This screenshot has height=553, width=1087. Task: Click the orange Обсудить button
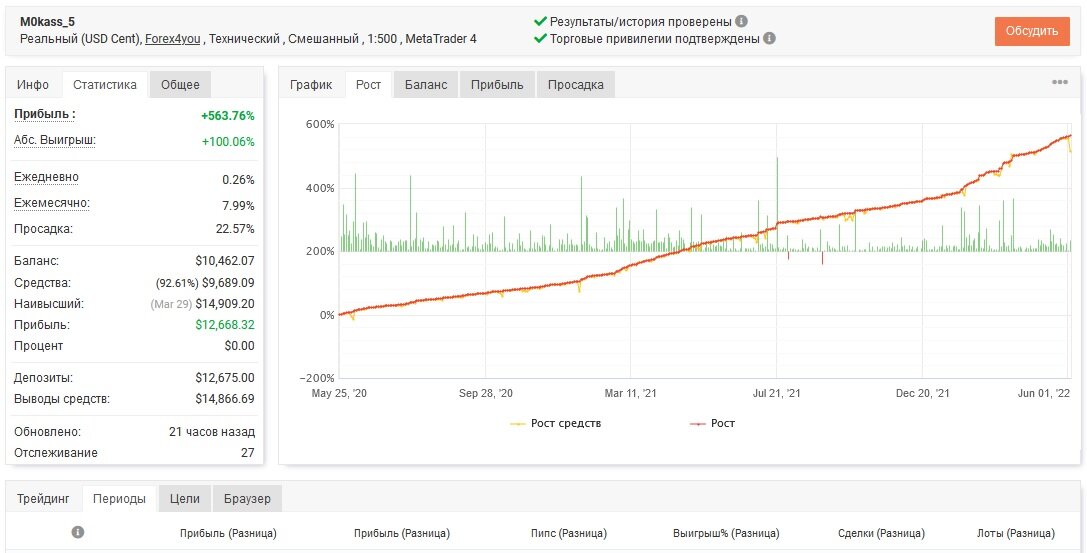[1032, 31]
